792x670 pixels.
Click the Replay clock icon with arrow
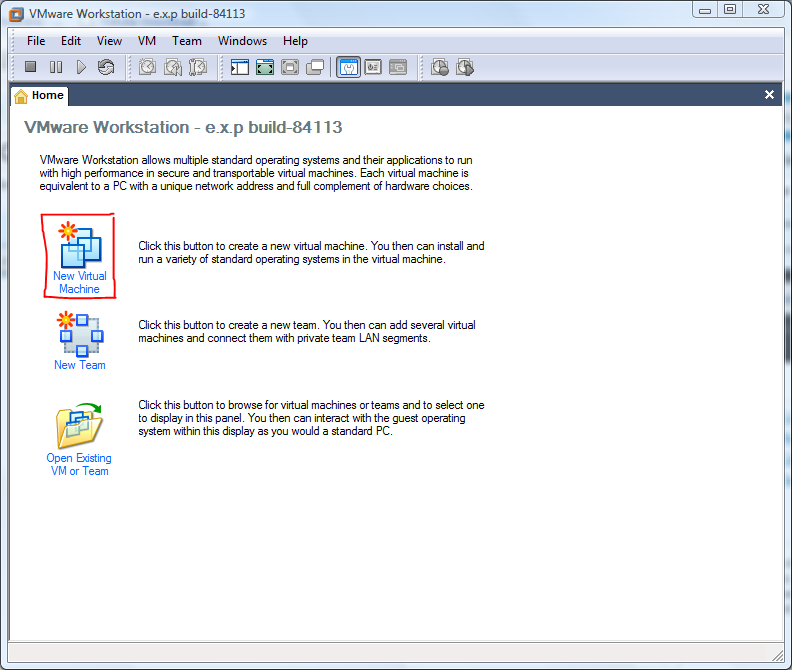(x=465, y=67)
